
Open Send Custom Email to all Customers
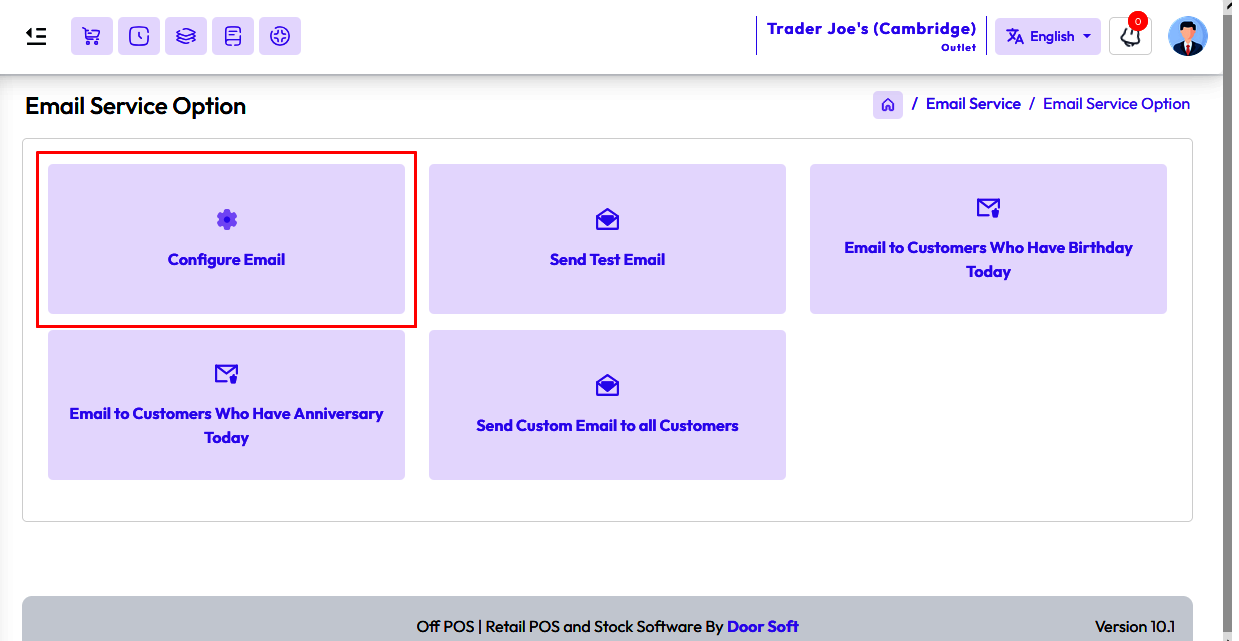coord(607,405)
